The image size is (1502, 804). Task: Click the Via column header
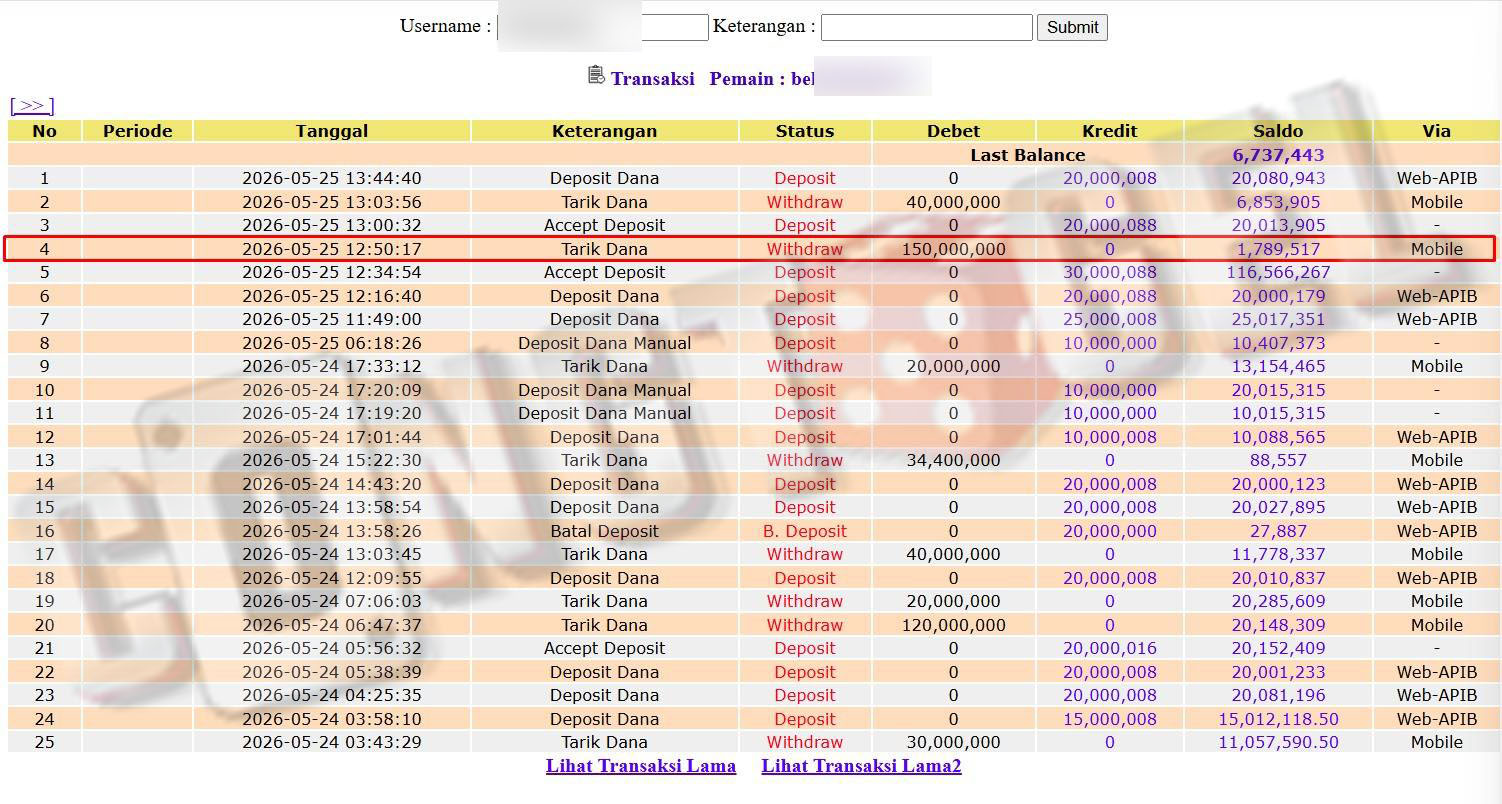[1436, 131]
